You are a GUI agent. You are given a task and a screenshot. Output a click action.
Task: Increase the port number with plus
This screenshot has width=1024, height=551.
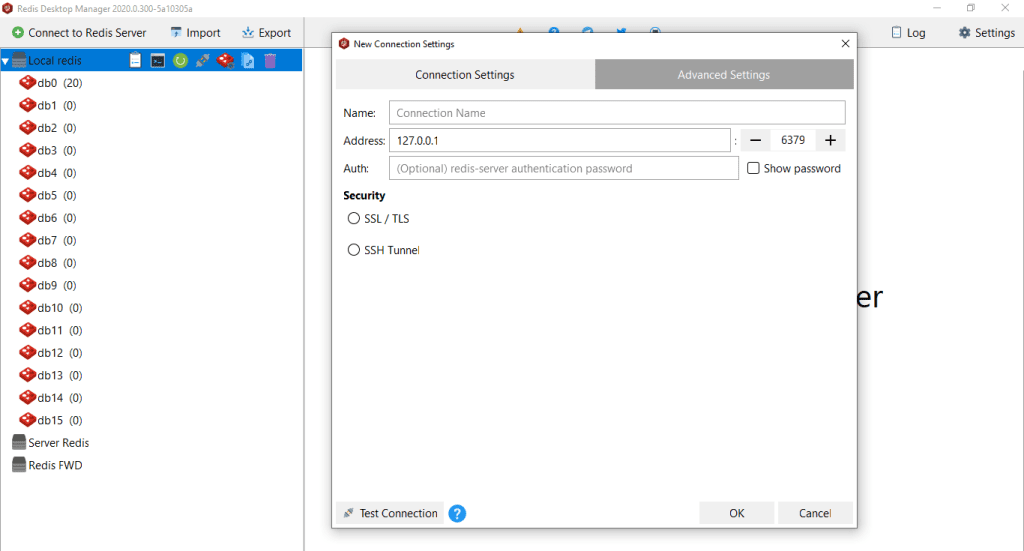830,140
